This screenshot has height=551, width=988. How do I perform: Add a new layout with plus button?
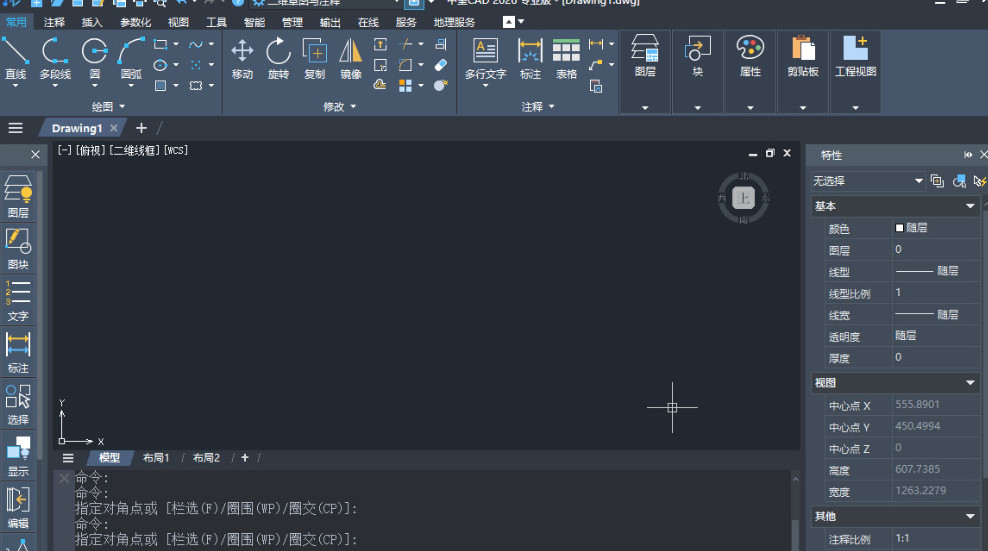click(x=245, y=458)
